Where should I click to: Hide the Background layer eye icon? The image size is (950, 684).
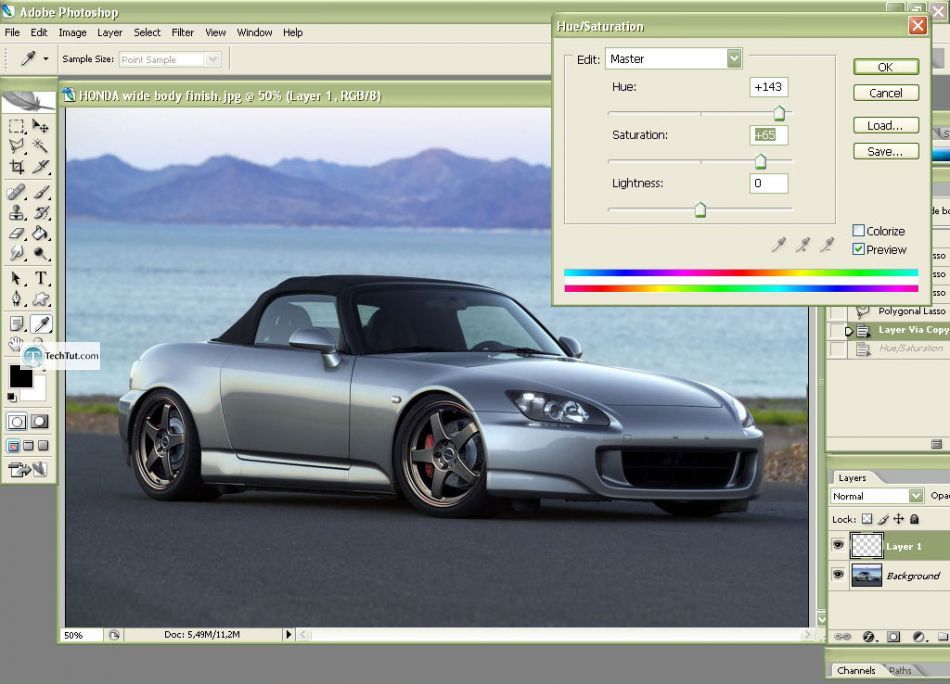tap(839, 574)
